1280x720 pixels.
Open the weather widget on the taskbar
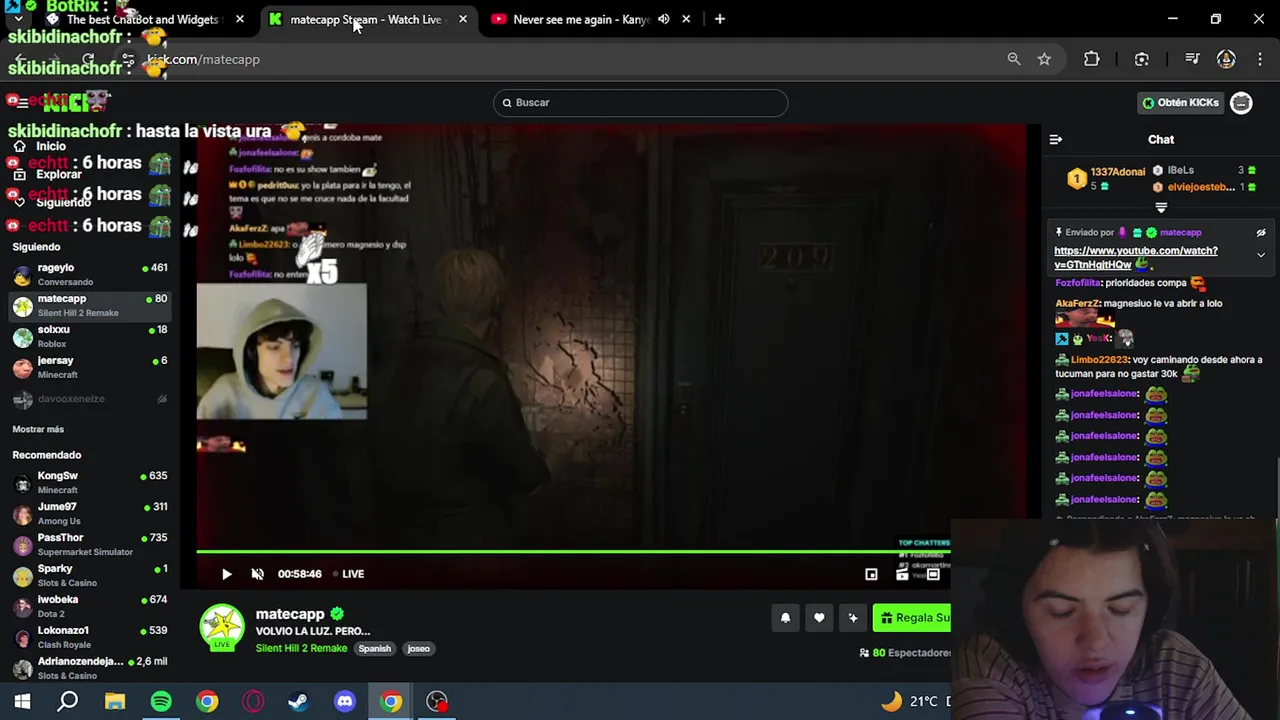[915, 701]
